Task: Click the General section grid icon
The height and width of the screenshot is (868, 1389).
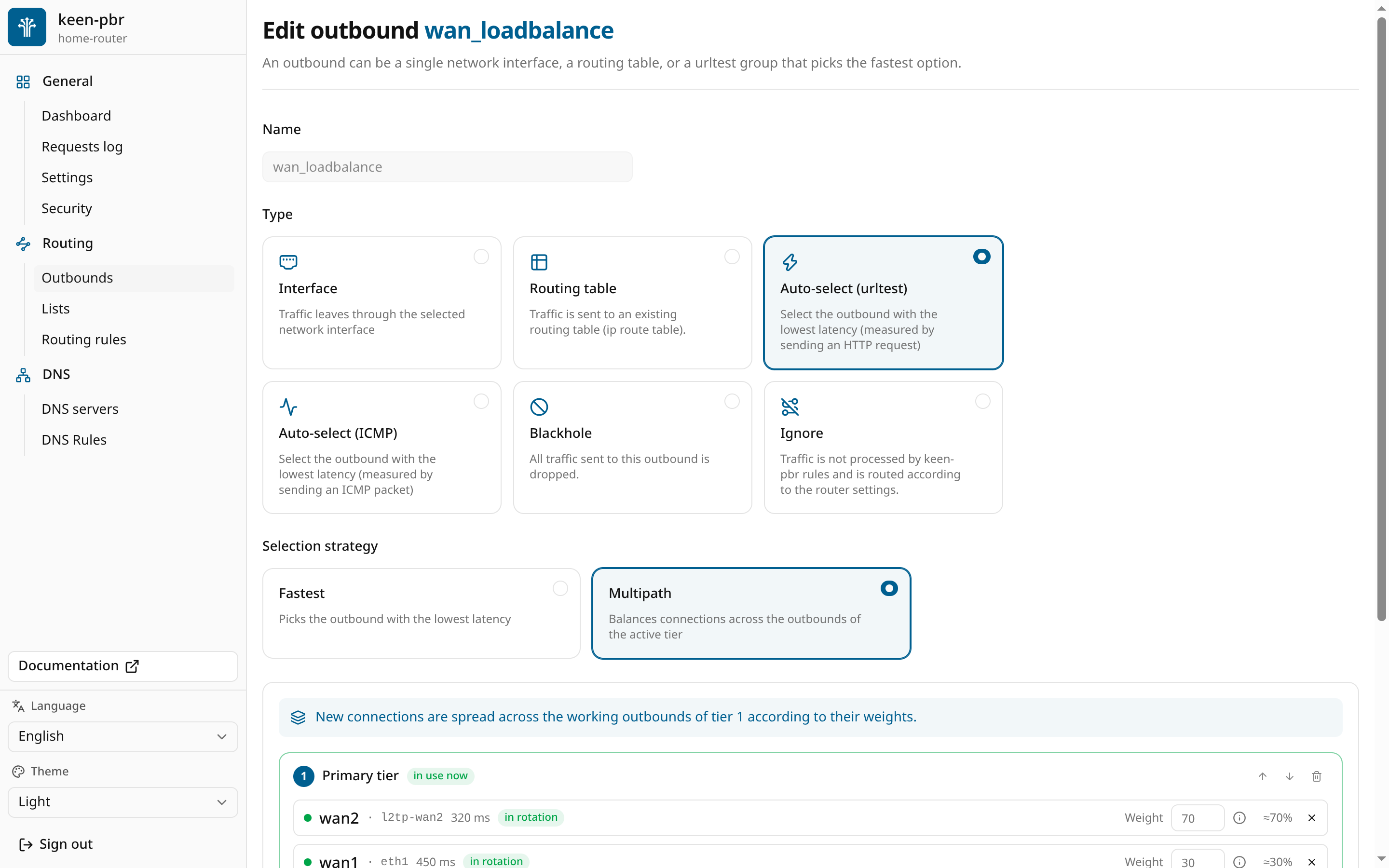Action: click(x=23, y=81)
